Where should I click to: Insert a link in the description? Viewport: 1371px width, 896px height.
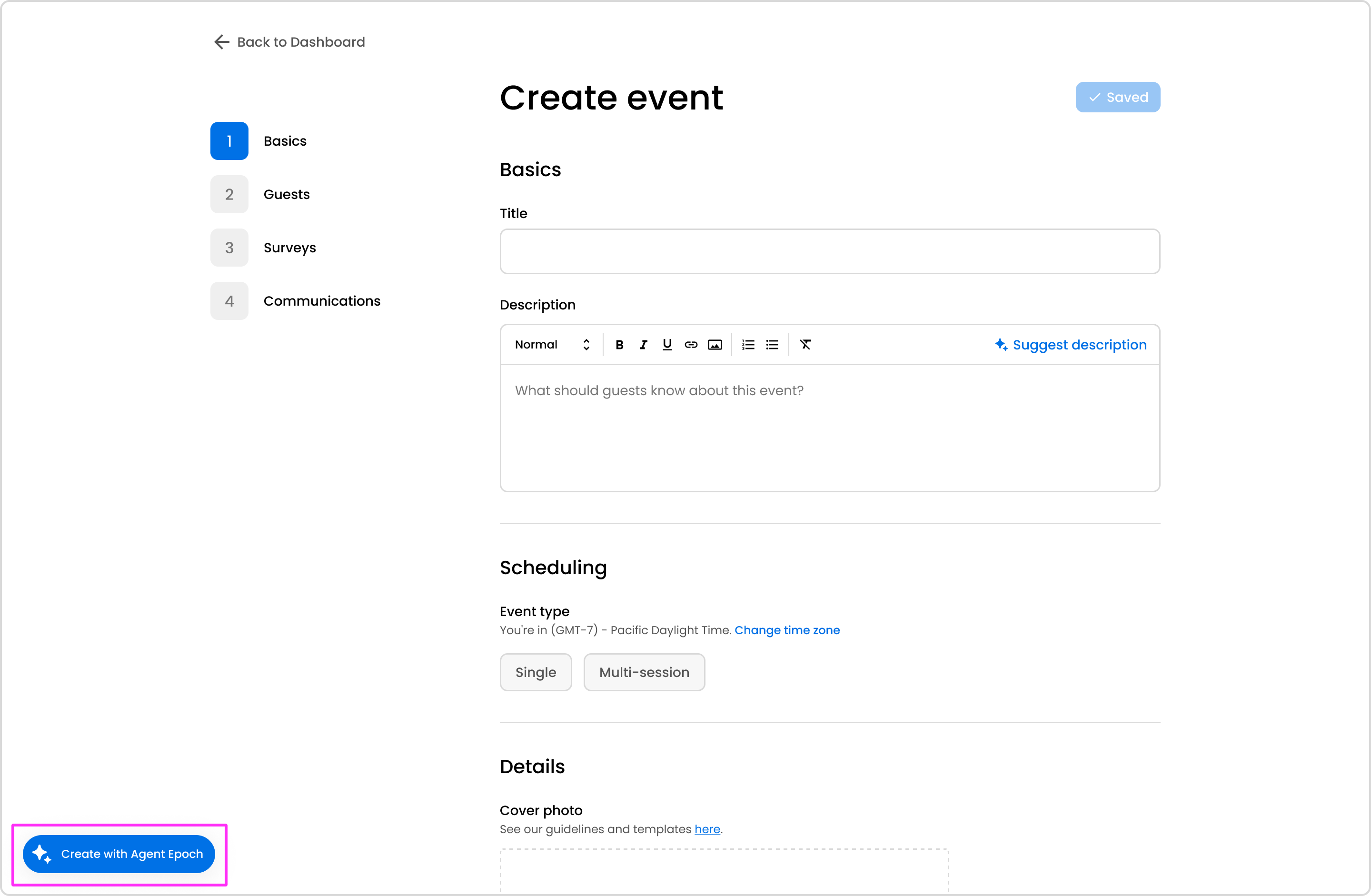pyautogui.click(x=691, y=345)
